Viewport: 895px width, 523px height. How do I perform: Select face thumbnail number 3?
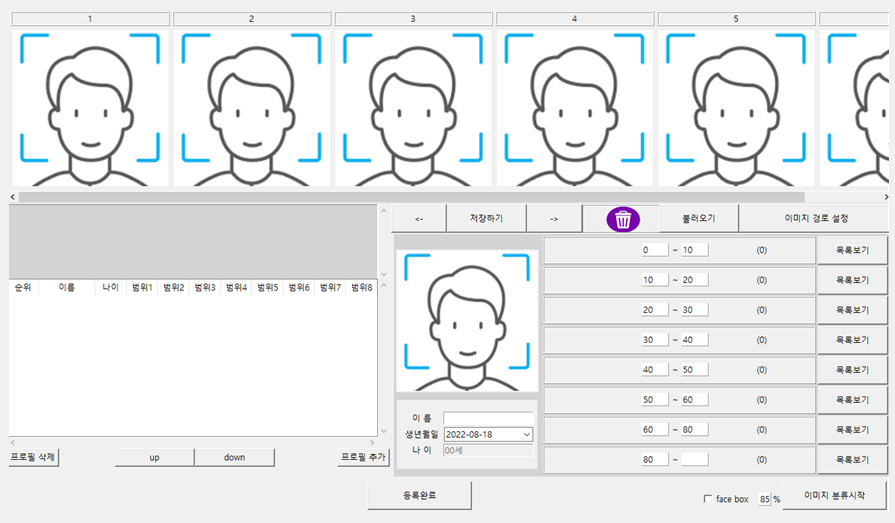pos(413,108)
